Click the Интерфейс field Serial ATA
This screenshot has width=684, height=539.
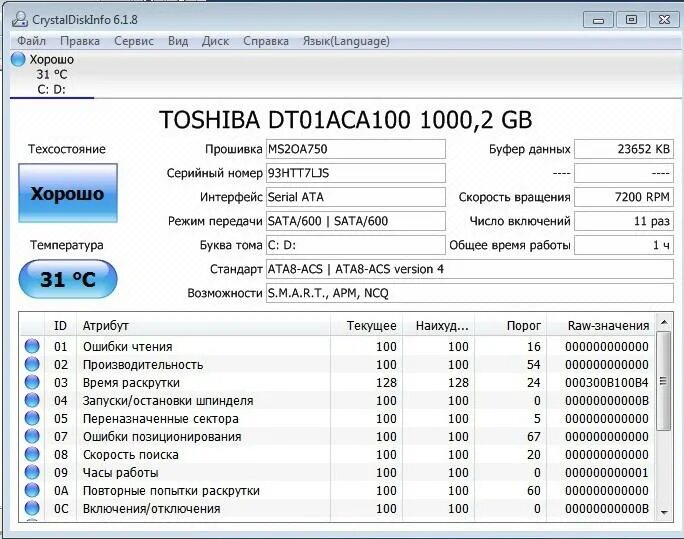click(x=356, y=197)
